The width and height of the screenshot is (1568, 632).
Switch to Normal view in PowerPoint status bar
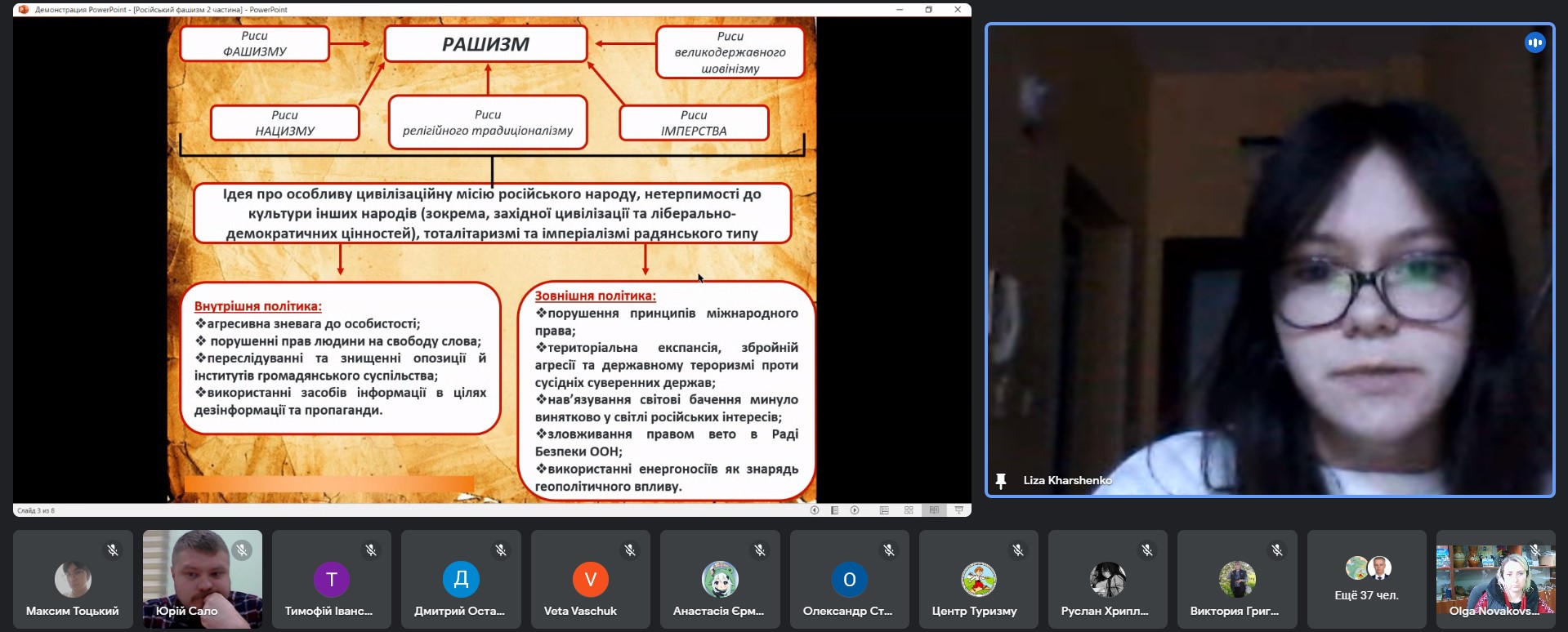pos(884,510)
